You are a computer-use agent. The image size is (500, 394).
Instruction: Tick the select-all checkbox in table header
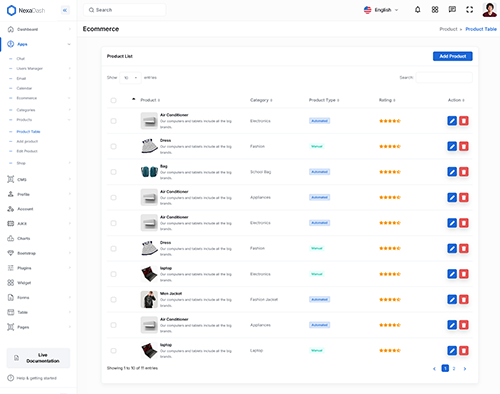(x=113, y=100)
